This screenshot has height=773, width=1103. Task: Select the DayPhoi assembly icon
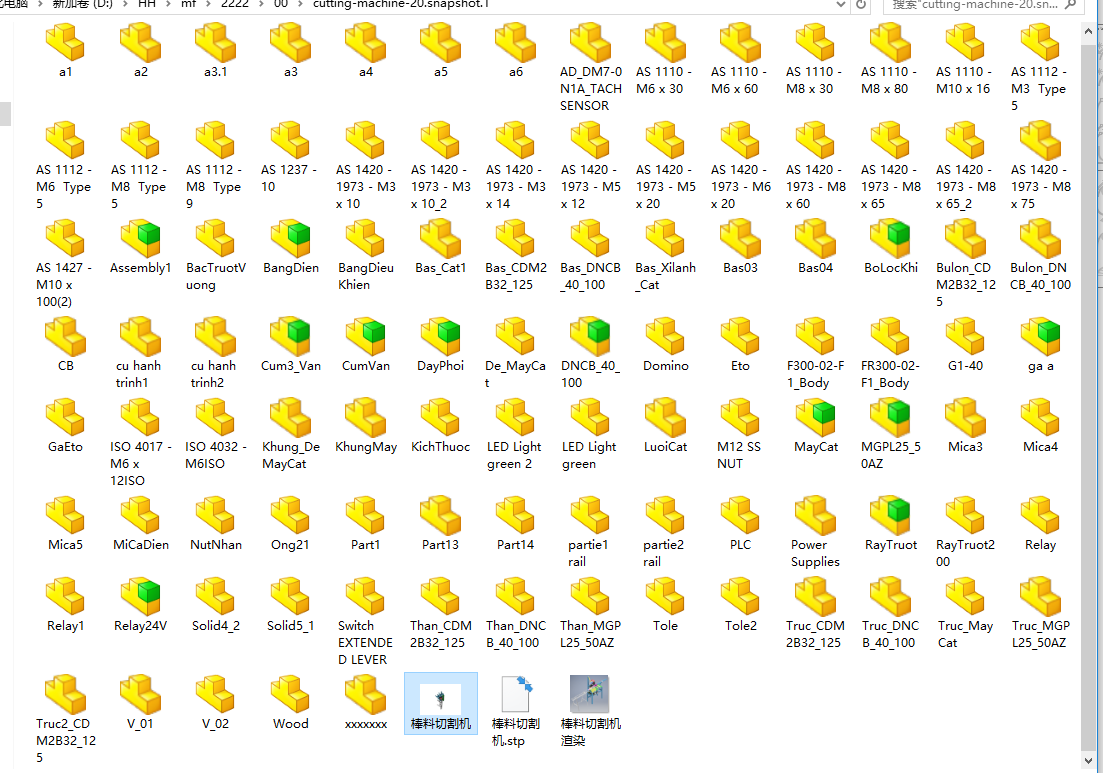coord(440,335)
